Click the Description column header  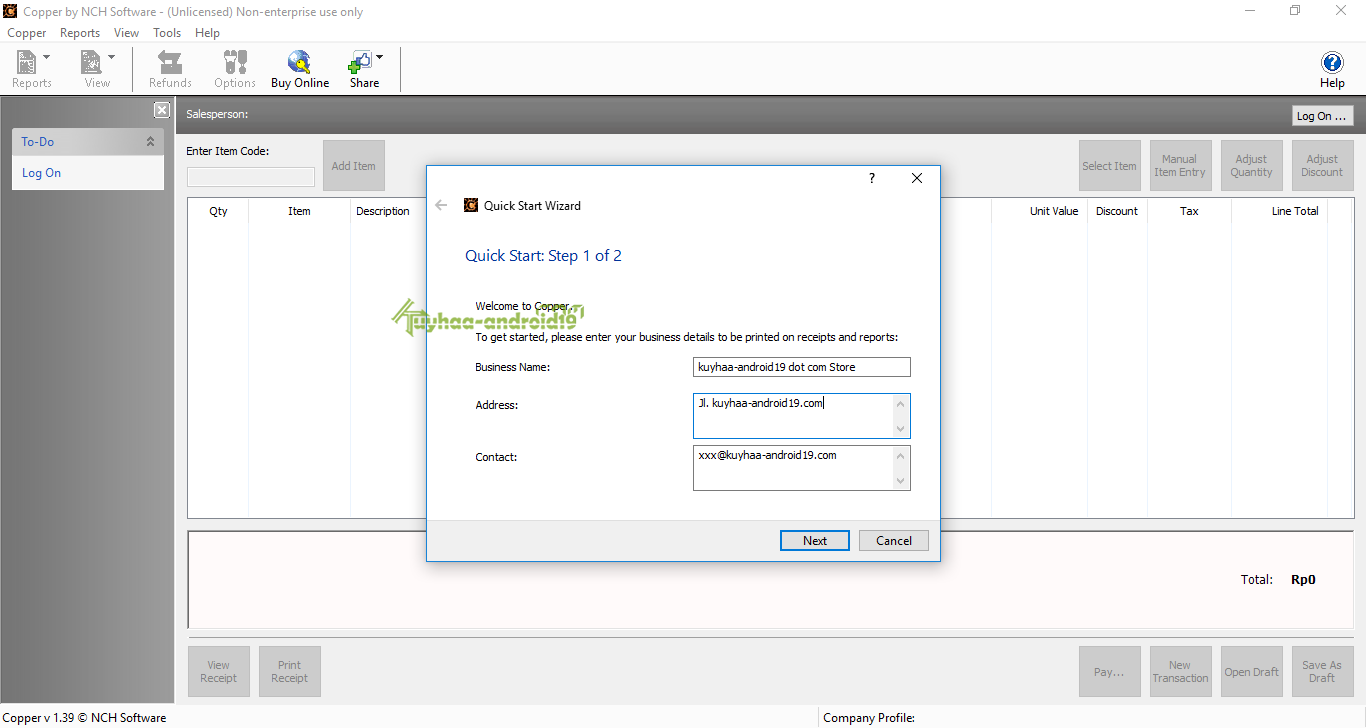(383, 211)
